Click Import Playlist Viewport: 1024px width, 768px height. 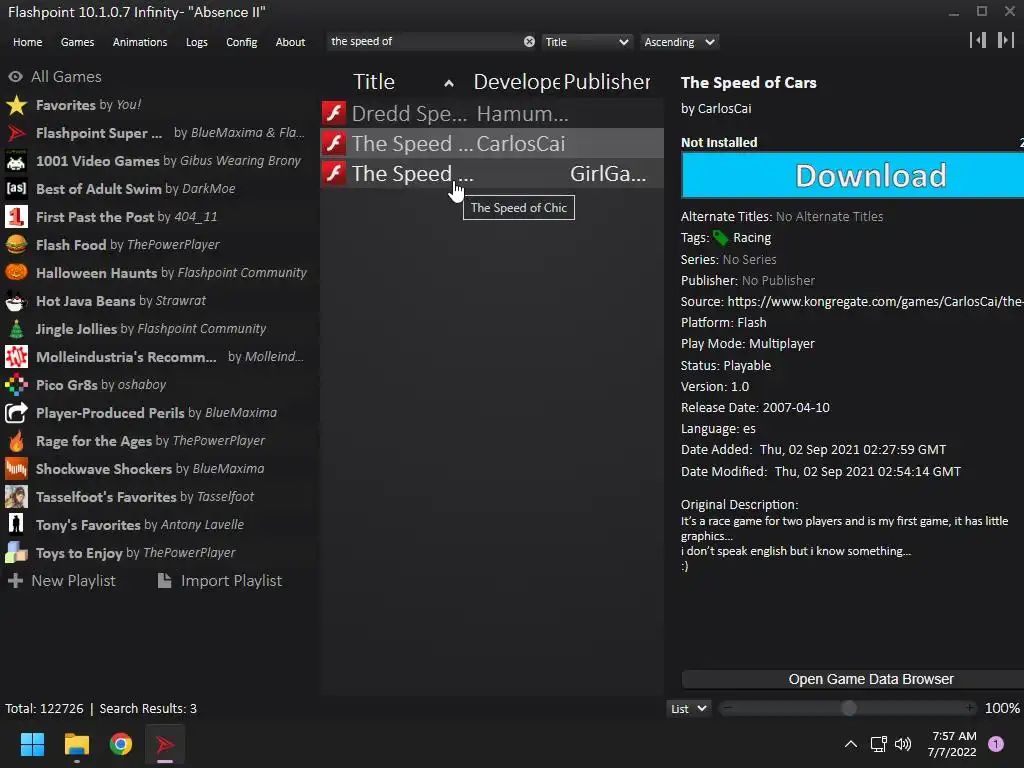pyautogui.click(x=220, y=581)
